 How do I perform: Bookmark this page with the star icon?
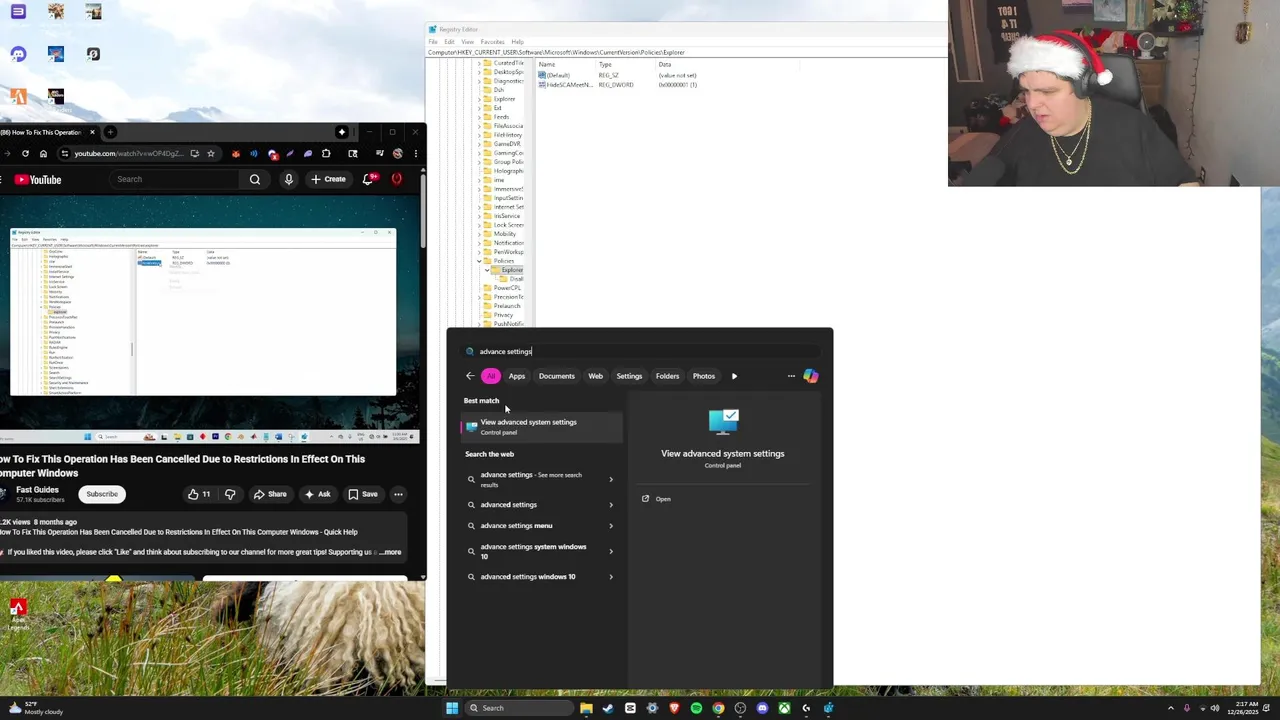click(210, 153)
